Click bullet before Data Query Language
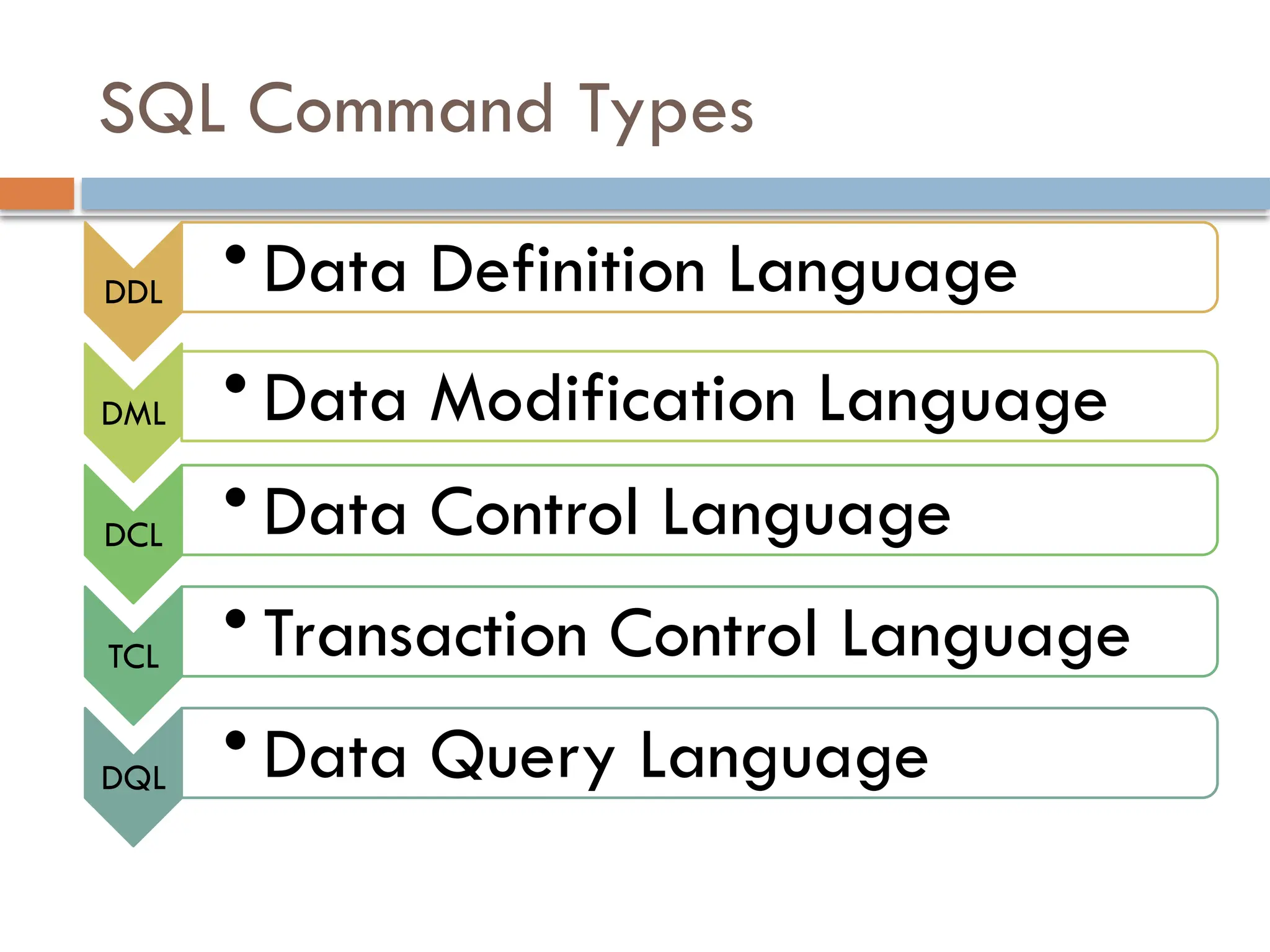Image resolution: width=1270 pixels, height=952 pixels. [x=236, y=740]
